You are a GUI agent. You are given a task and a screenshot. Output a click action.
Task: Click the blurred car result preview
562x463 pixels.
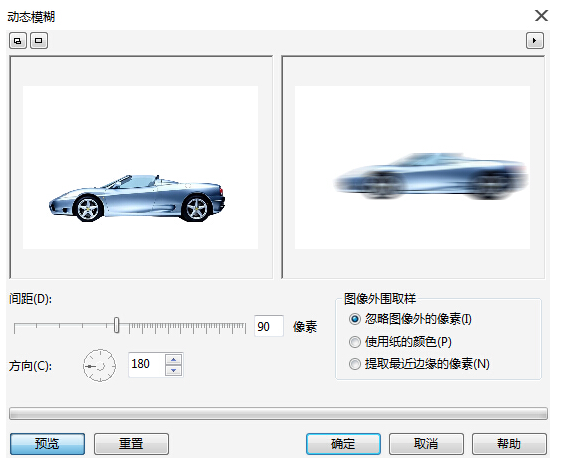(412, 167)
